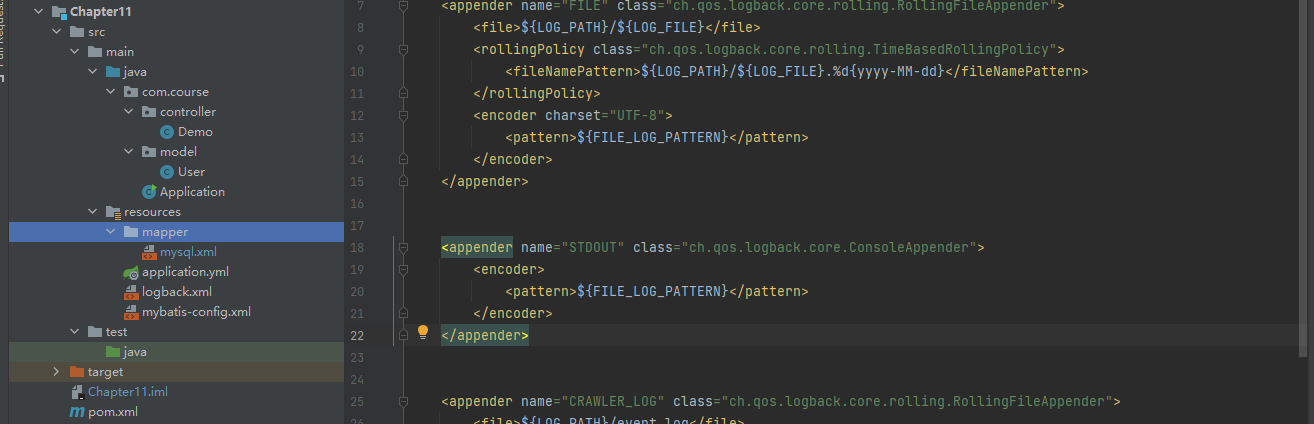The image size is (1314, 424).
Task: Click the <file> element on line 8
Action: click(x=617, y=27)
